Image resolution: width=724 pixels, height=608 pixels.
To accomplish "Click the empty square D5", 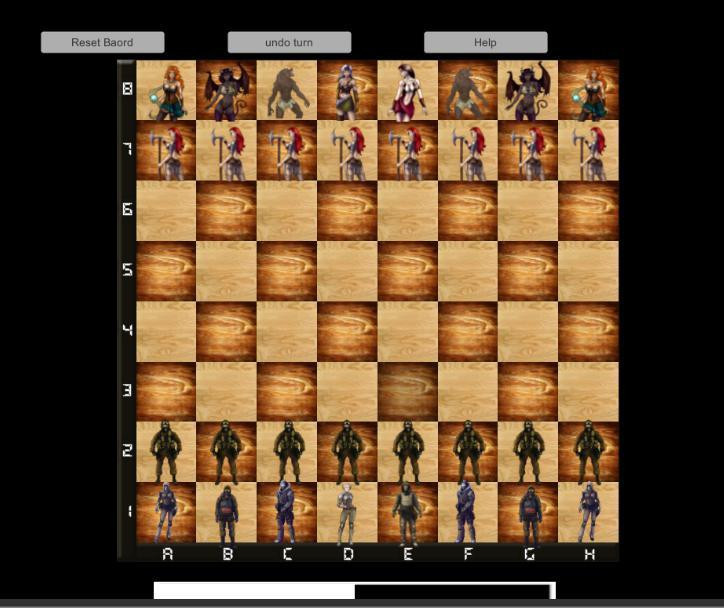I will [x=347, y=271].
